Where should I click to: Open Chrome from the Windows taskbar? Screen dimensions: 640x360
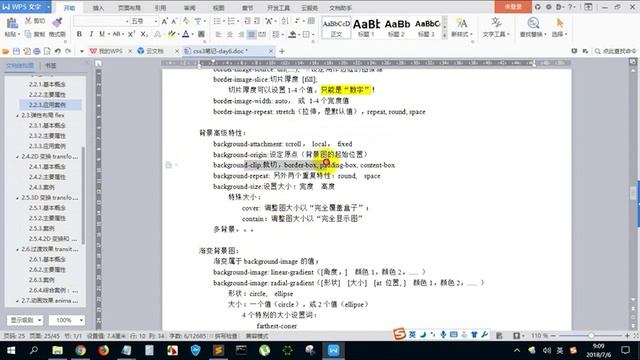click(x=80, y=350)
